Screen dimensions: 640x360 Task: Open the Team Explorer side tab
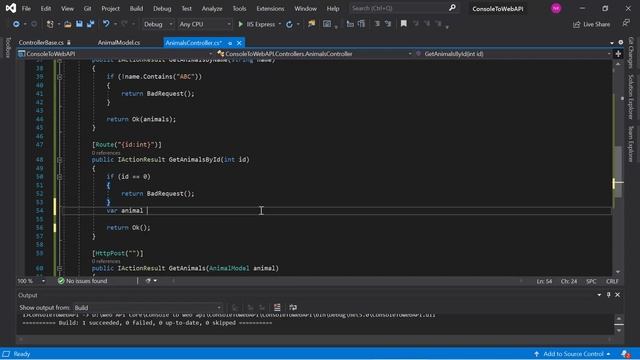tap(631, 144)
